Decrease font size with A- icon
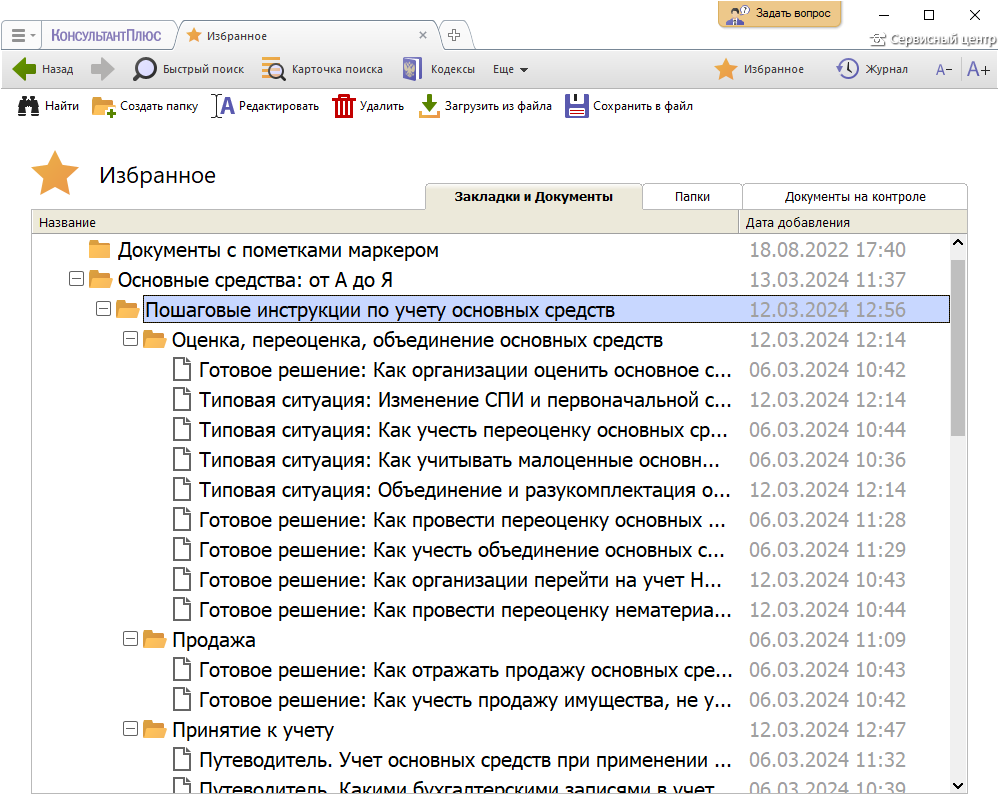Screen dimensions: 1000x800 [944, 70]
